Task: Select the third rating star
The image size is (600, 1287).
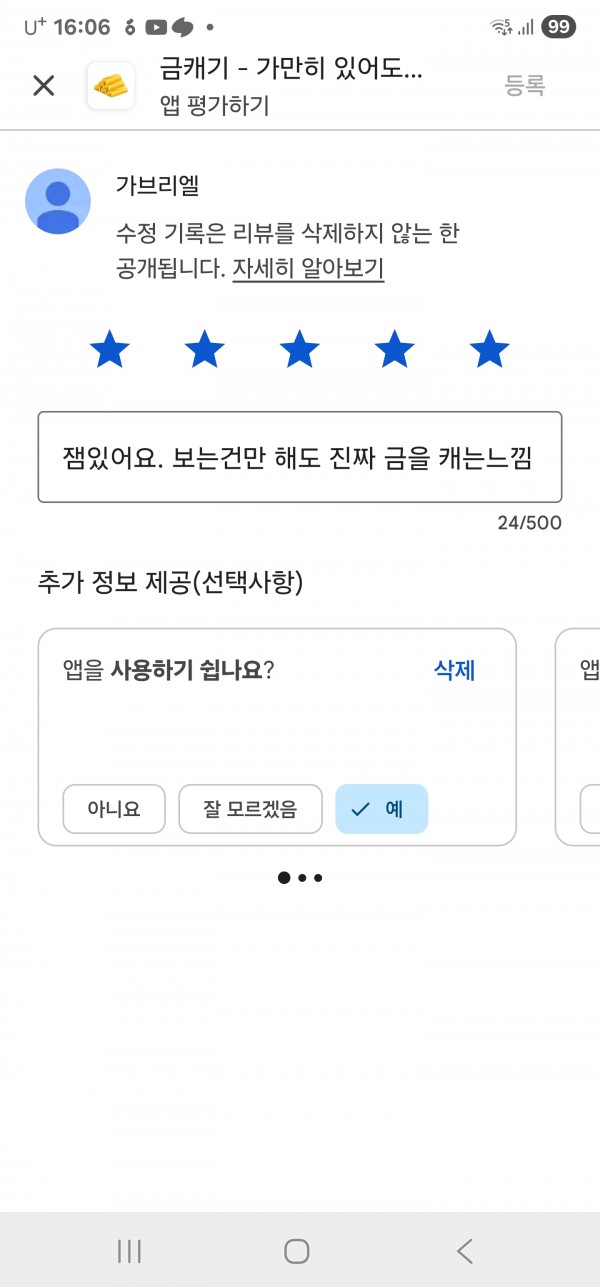Action: point(300,350)
